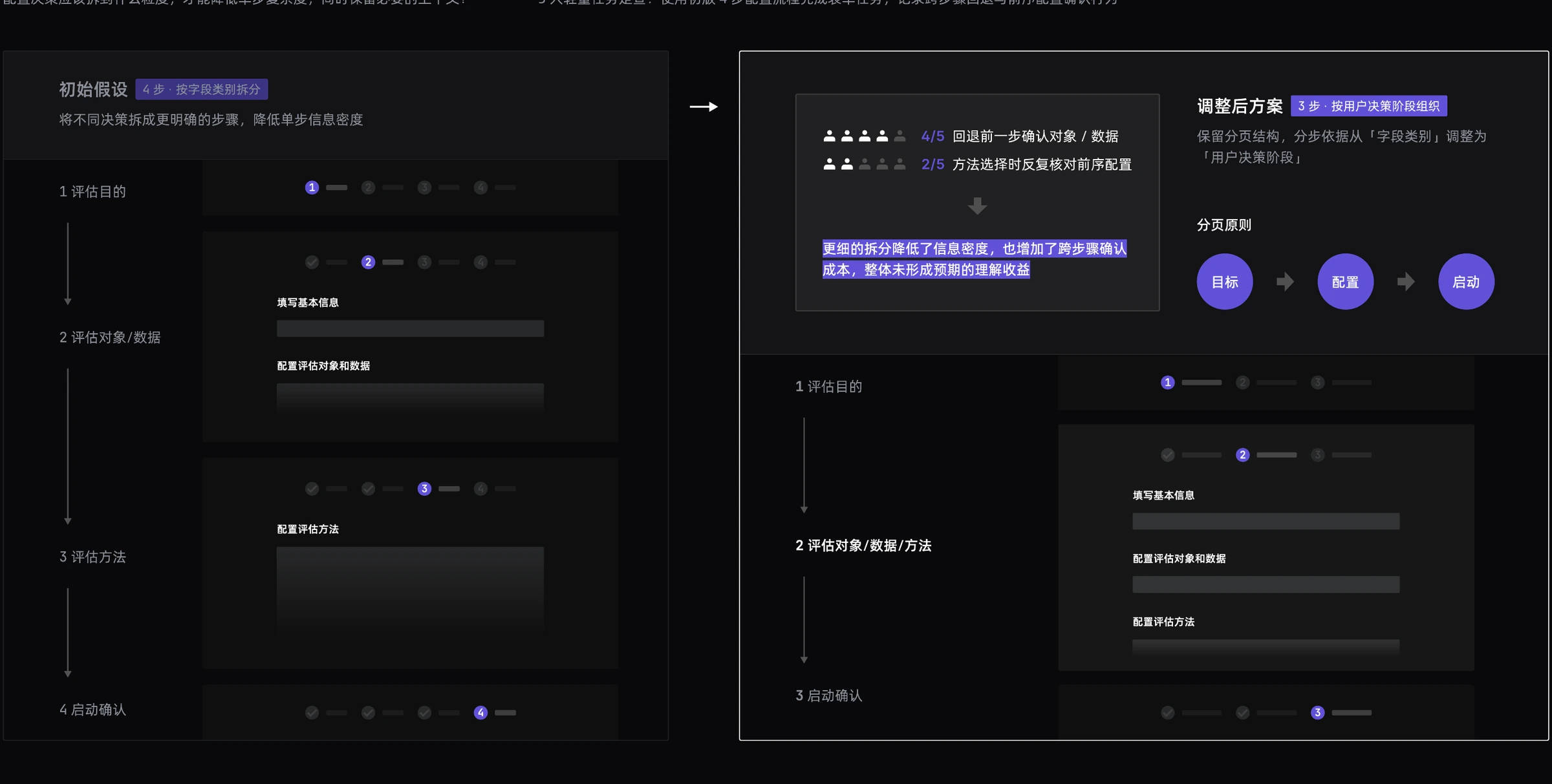
Task: Click active step 2 circle in 初始假设 panel stepper
Action: 368,262
